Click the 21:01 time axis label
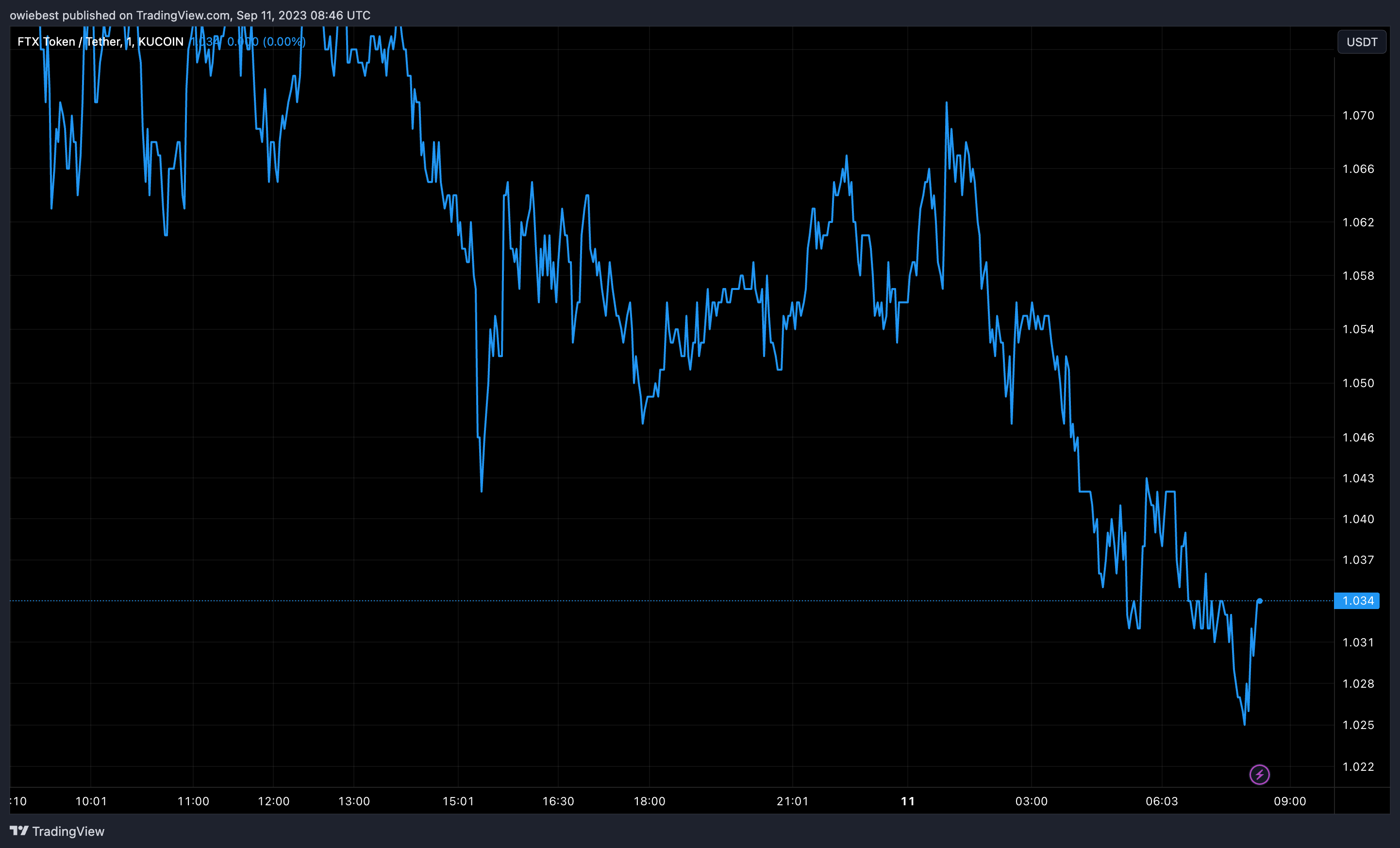This screenshot has height=848, width=1400. click(793, 801)
